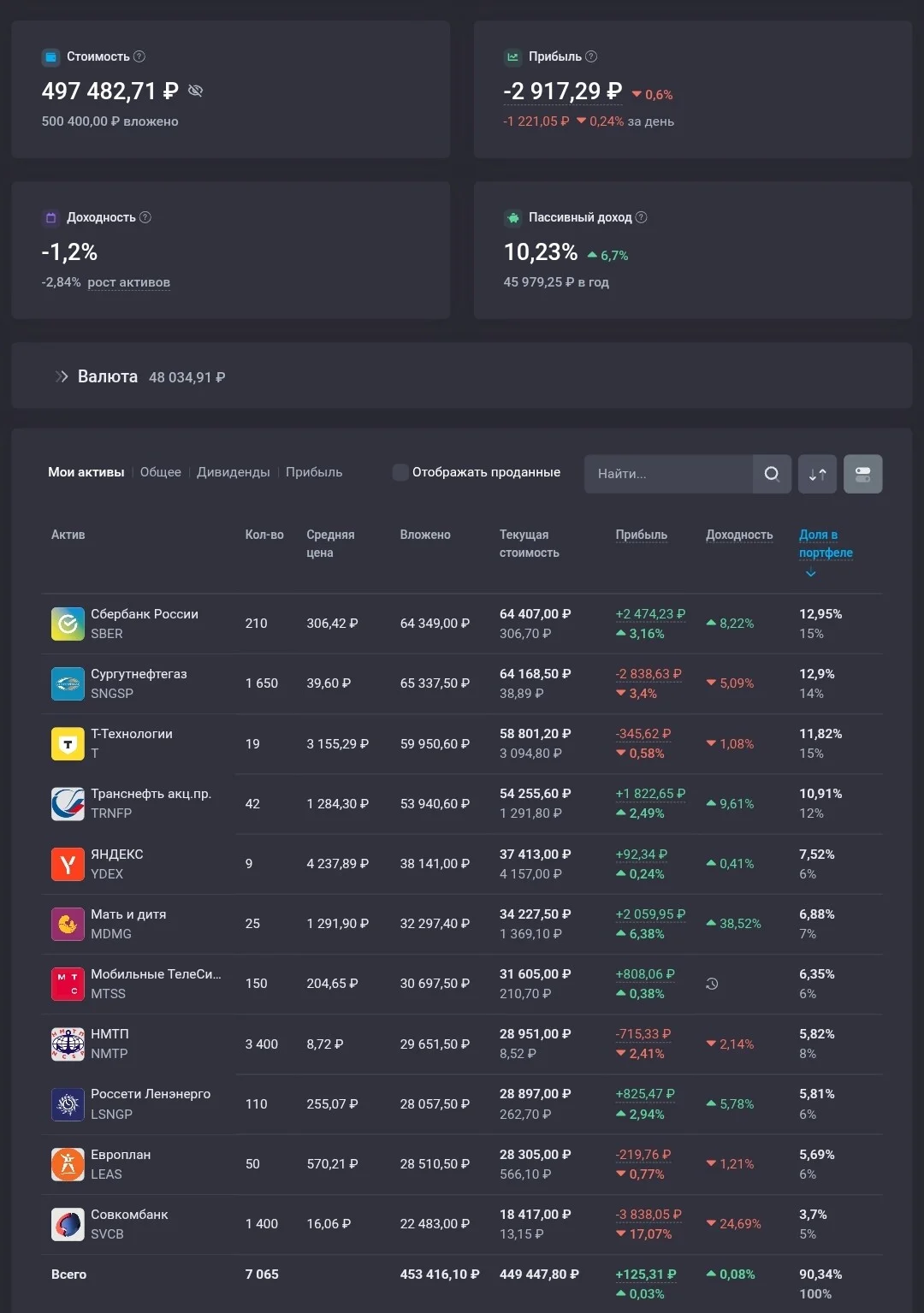Image resolution: width=924 pixels, height=1313 pixels.
Task: Click the clock icon in MTSS Доходность cell
Action: click(712, 984)
